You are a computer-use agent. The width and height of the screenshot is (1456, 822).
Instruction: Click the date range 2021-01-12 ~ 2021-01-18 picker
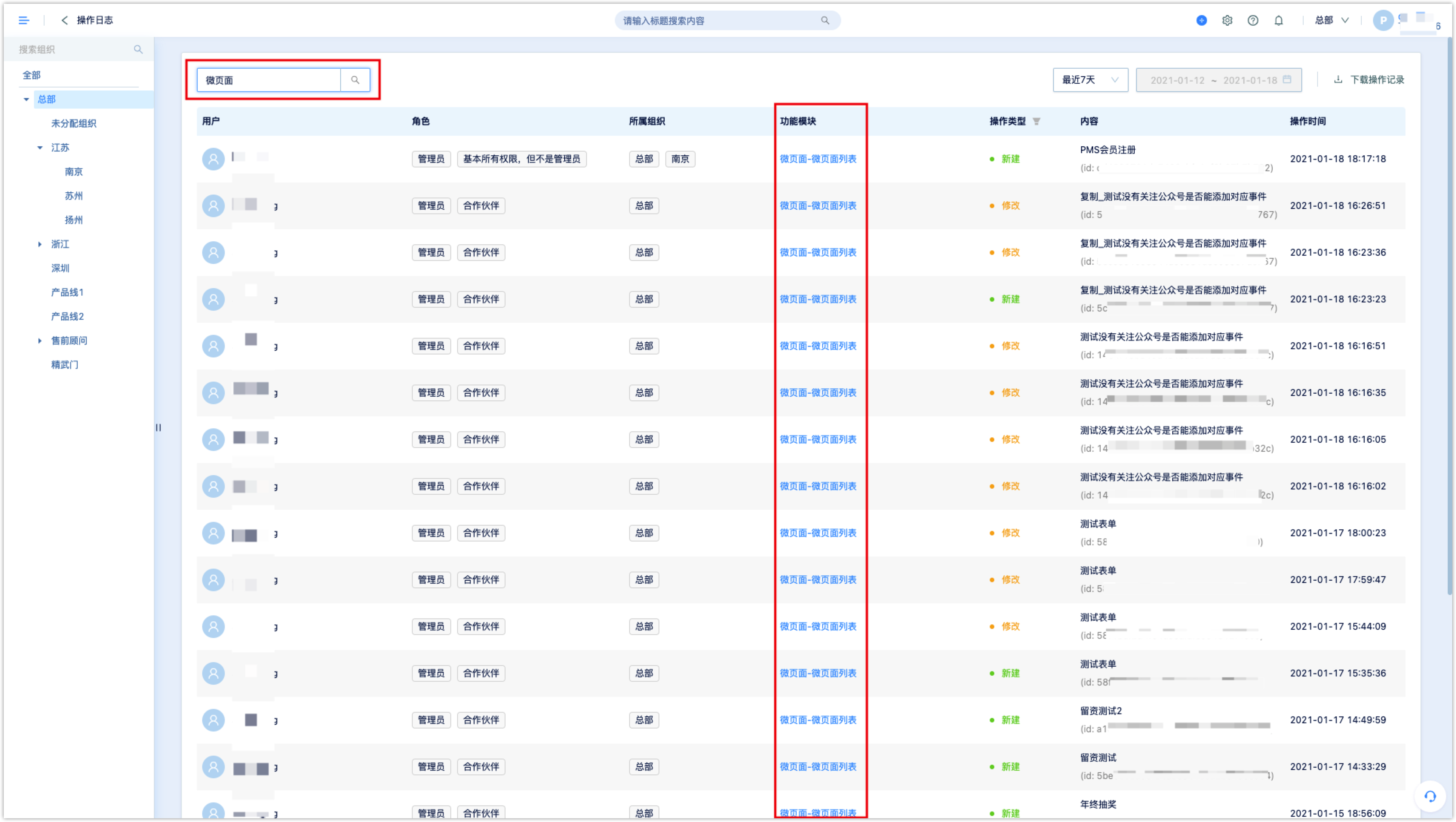(x=1218, y=80)
